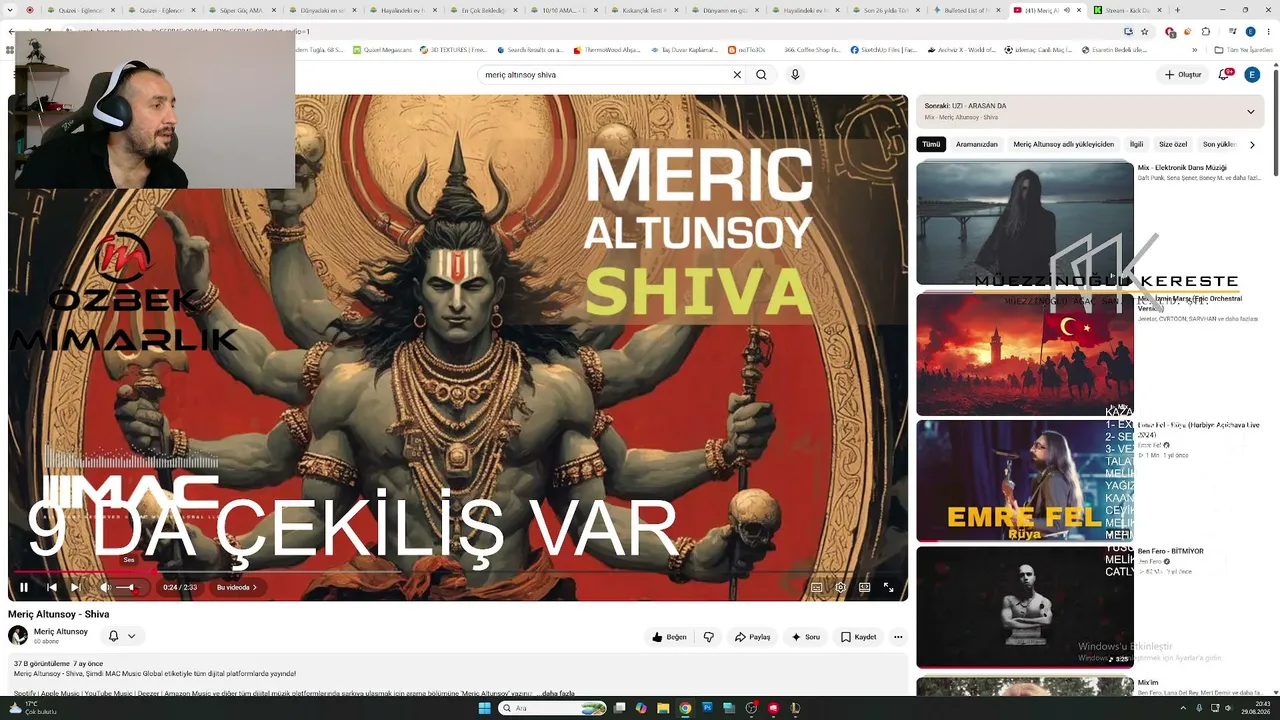Click the YouTube search magnifier button
The image size is (1280, 720).
point(761,74)
